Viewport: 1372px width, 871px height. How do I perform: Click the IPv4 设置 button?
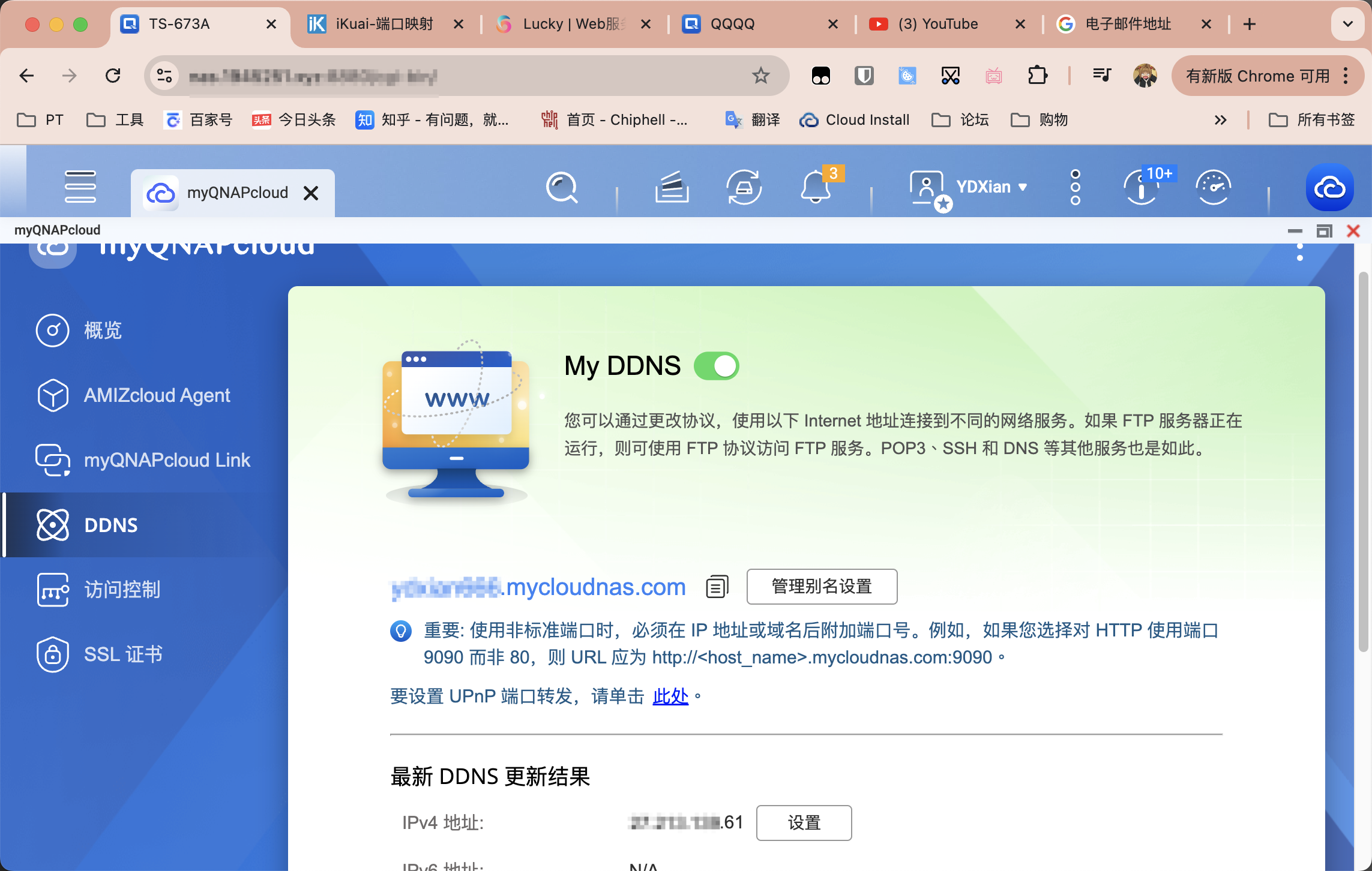tap(804, 822)
